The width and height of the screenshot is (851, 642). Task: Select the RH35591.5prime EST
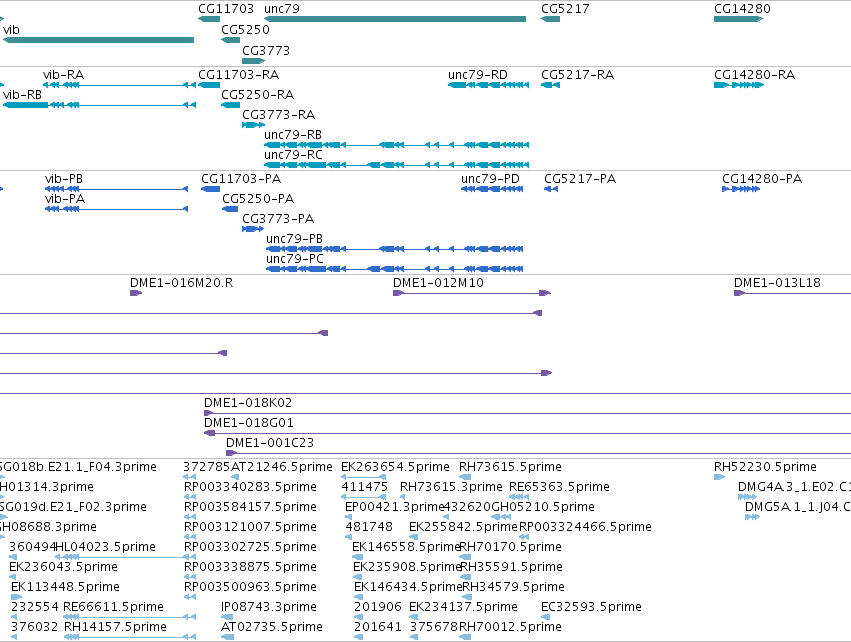(x=465, y=577)
